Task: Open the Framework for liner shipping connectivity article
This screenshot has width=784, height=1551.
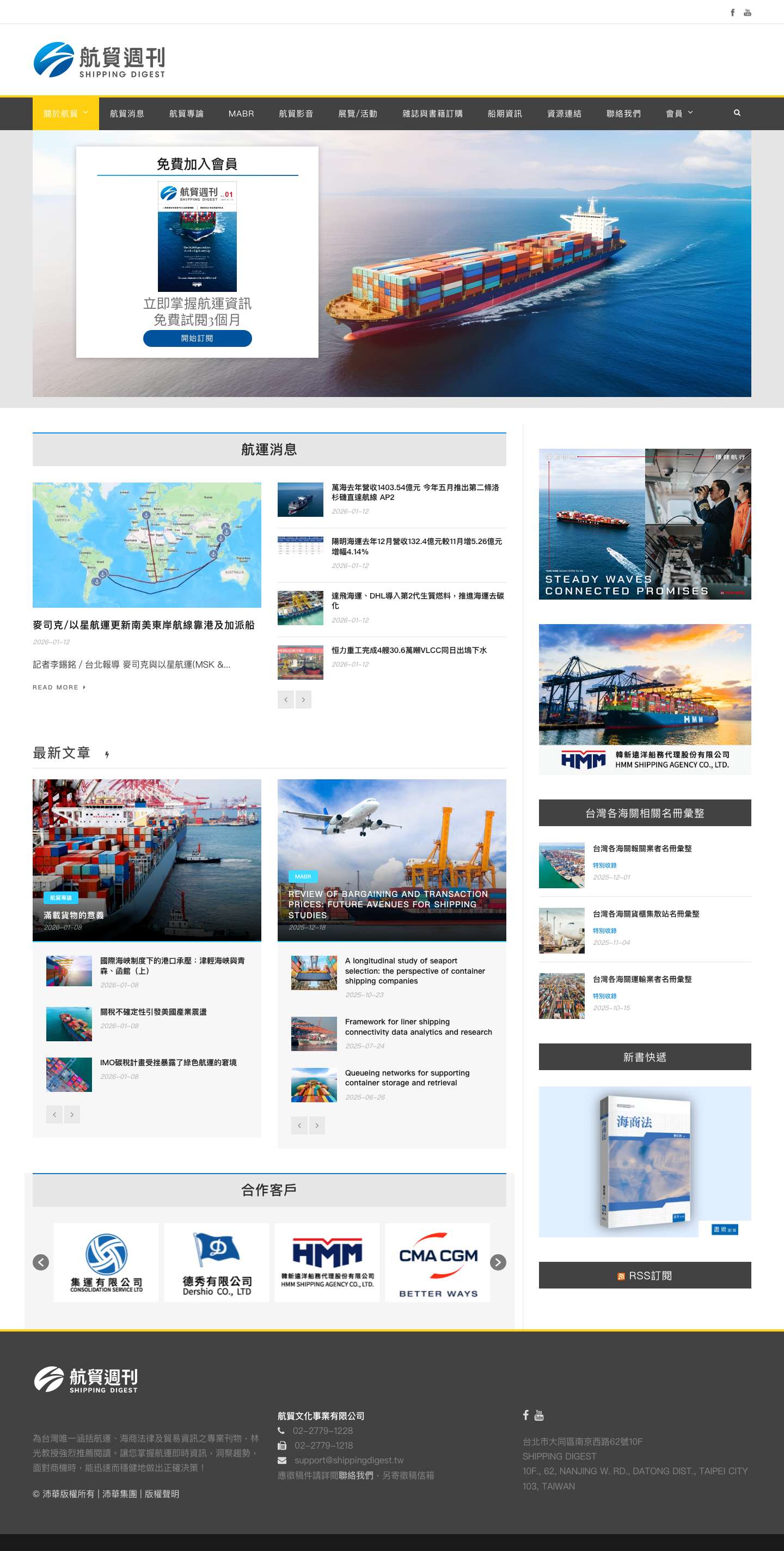Action: [419, 1027]
